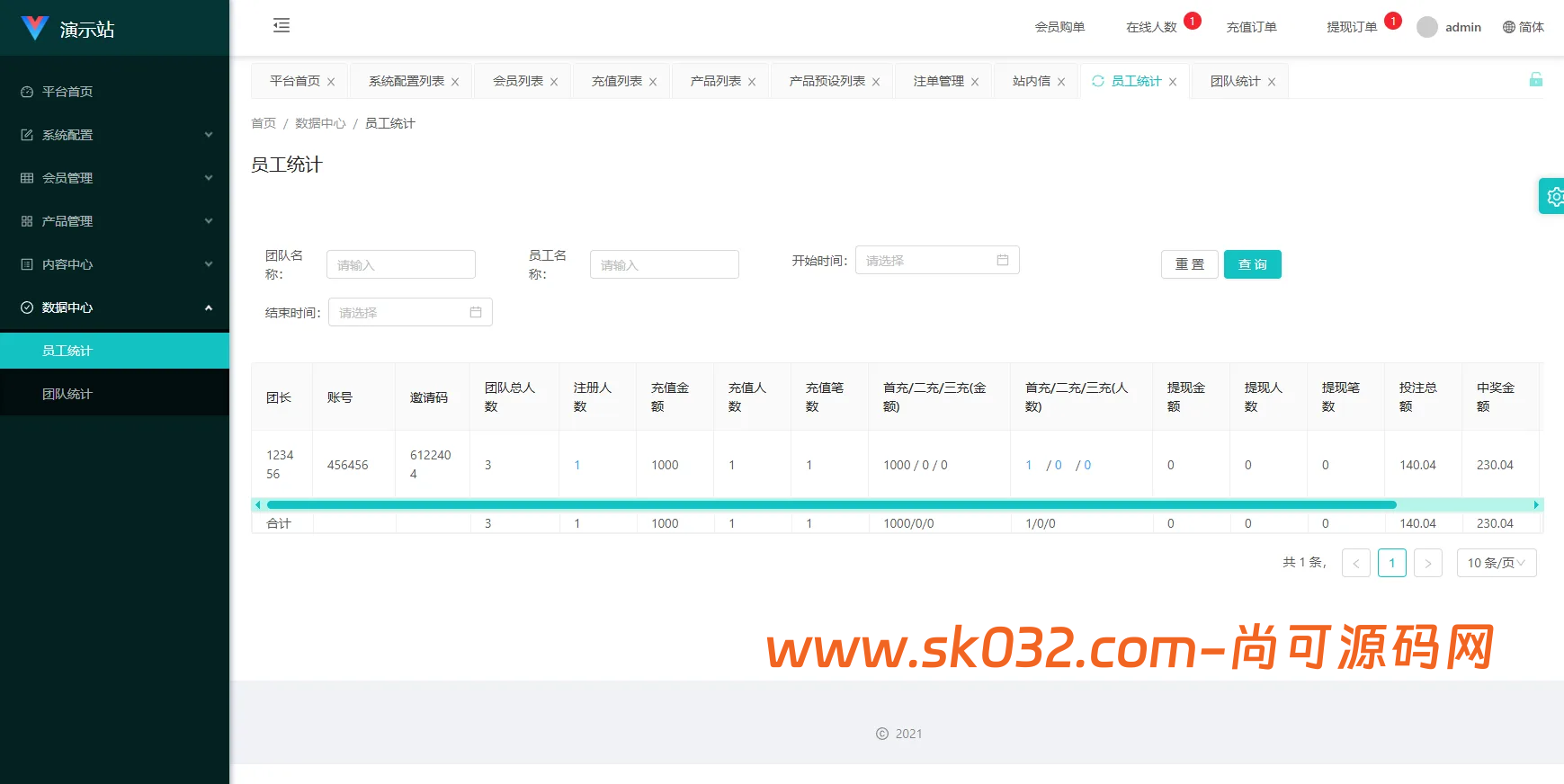This screenshot has height=784, width=1564.
Task: Close the 平台首页 tab
Action: [x=331, y=82]
